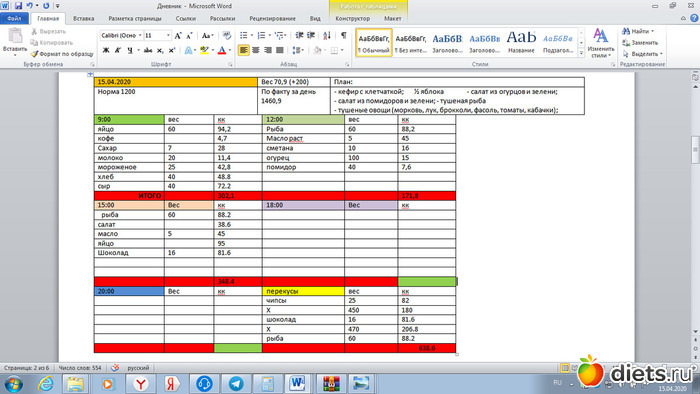Click the Заменить button
This screenshot has width=700, height=394.
coord(640,42)
